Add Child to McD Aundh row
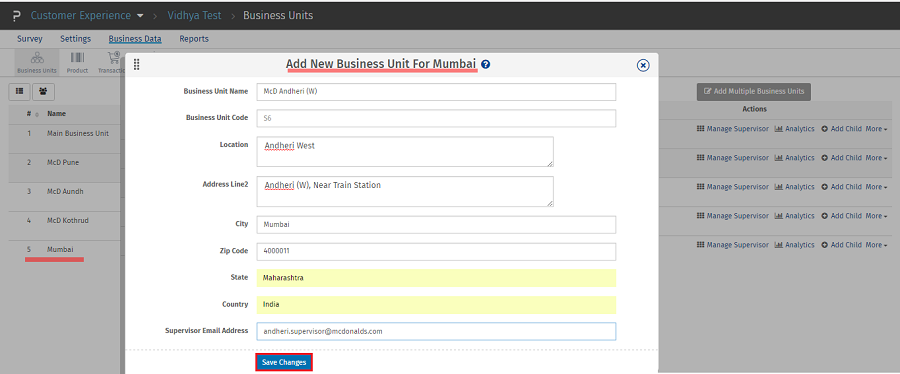 click(841, 187)
